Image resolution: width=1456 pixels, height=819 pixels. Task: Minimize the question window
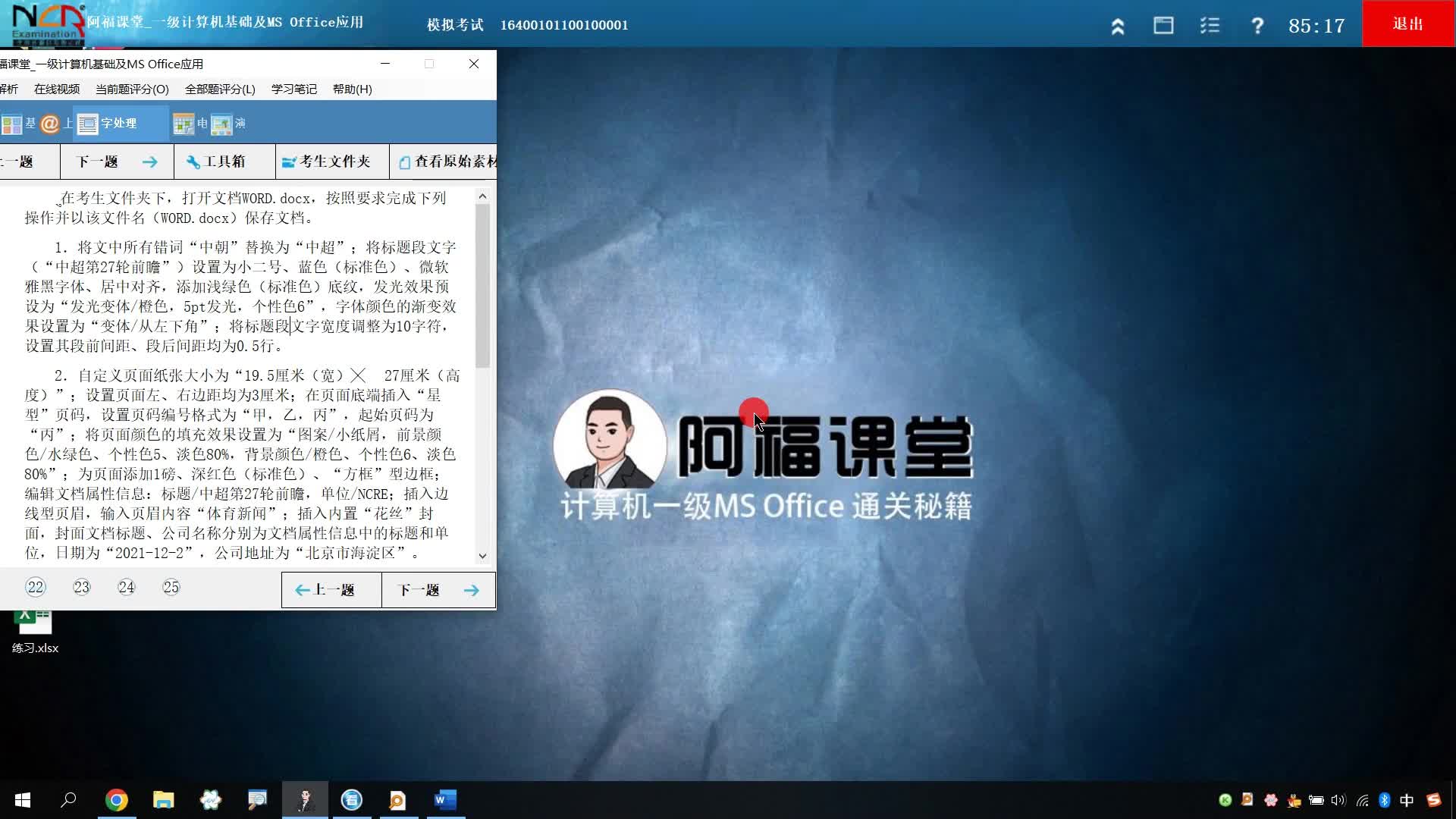pyautogui.click(x=385, y=64)
